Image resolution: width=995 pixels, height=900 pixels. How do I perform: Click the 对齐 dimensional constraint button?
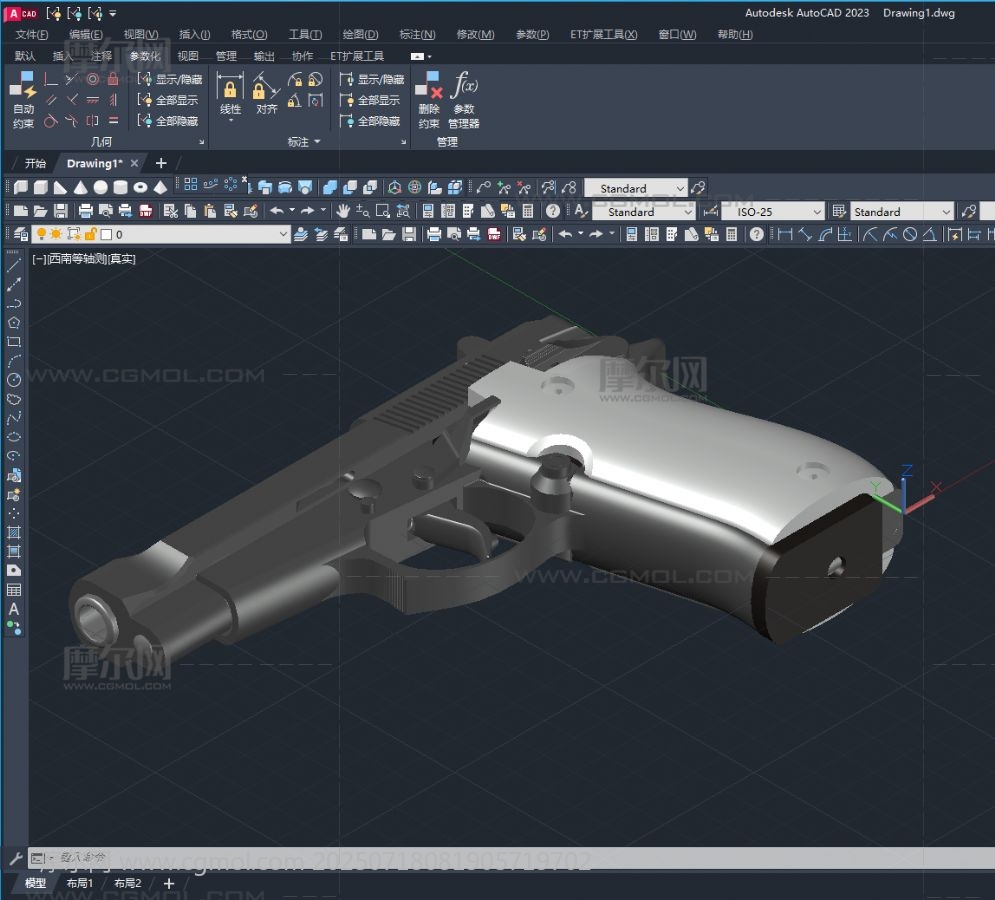(267, 95)
